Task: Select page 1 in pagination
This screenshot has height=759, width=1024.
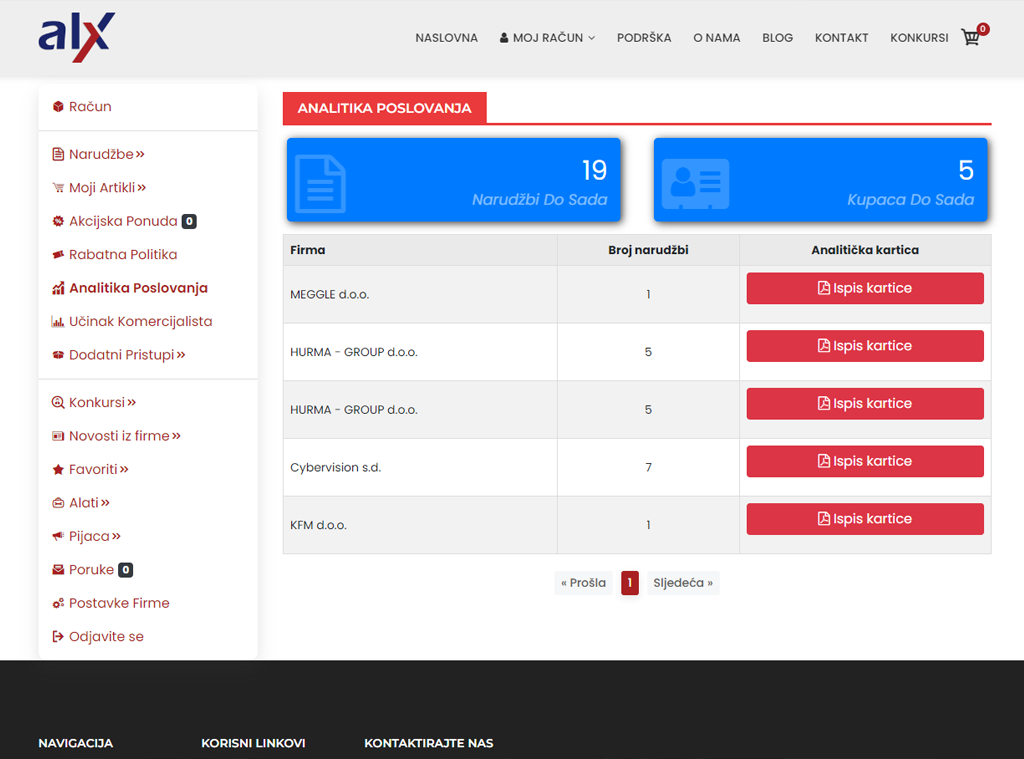Action: (630, 583)
